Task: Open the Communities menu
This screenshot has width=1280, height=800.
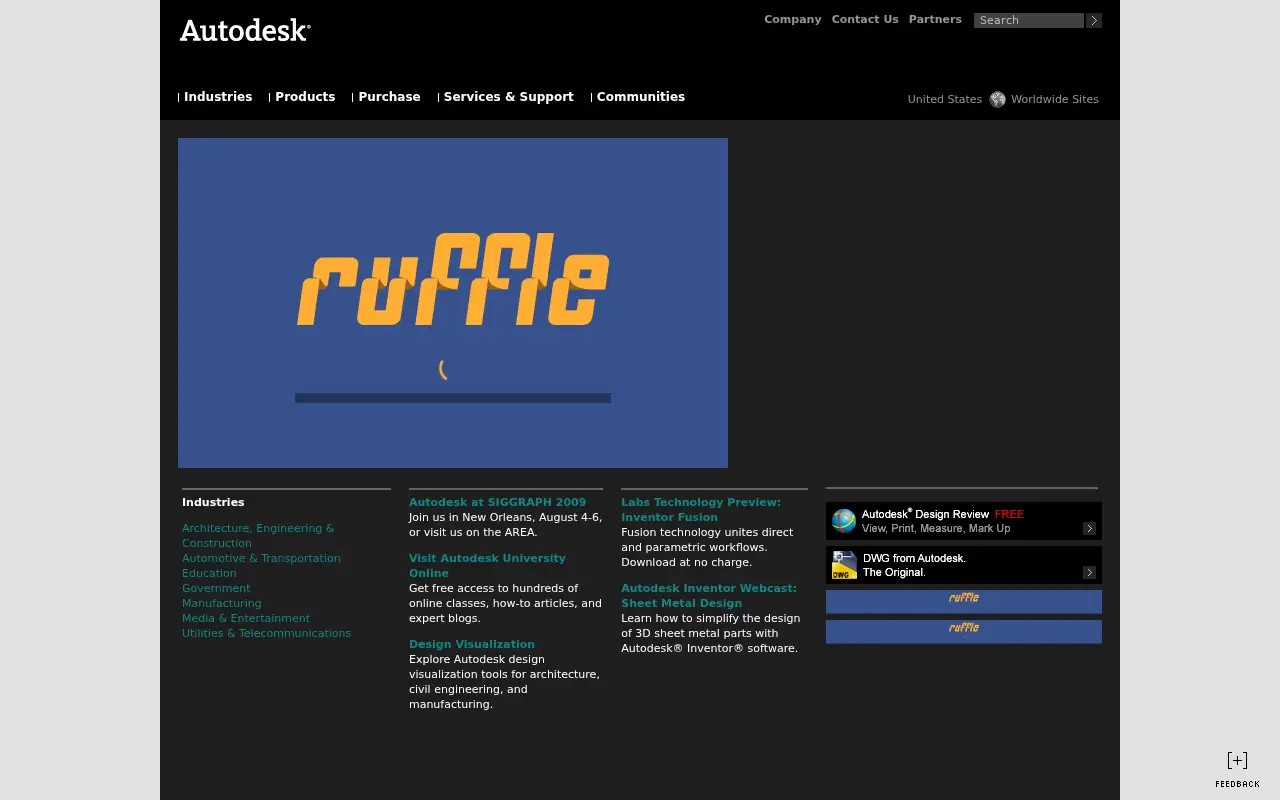Action: (641, 97)
